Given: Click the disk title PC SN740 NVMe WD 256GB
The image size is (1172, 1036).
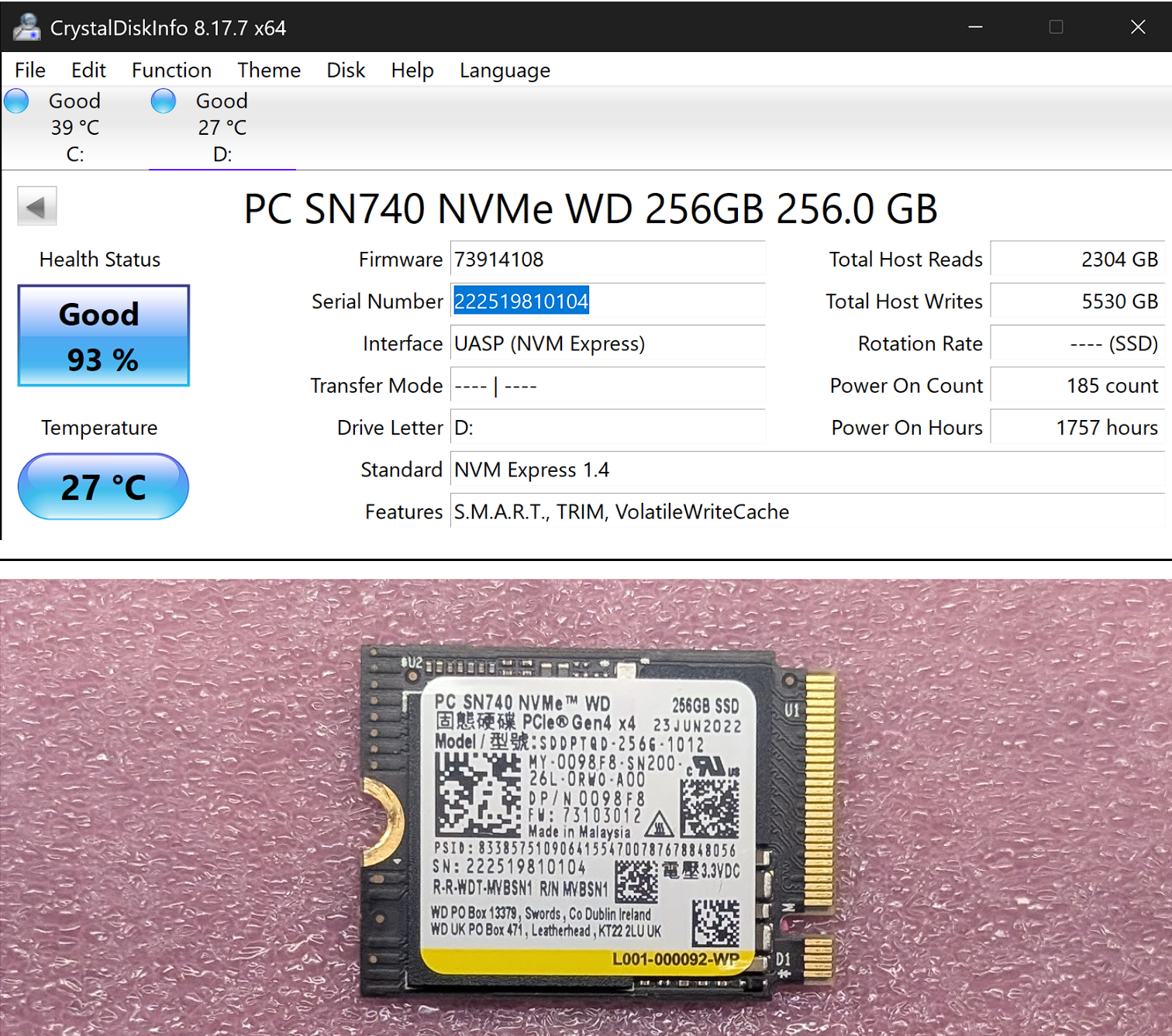Looking at the screenshot, I should click(591, 208).
